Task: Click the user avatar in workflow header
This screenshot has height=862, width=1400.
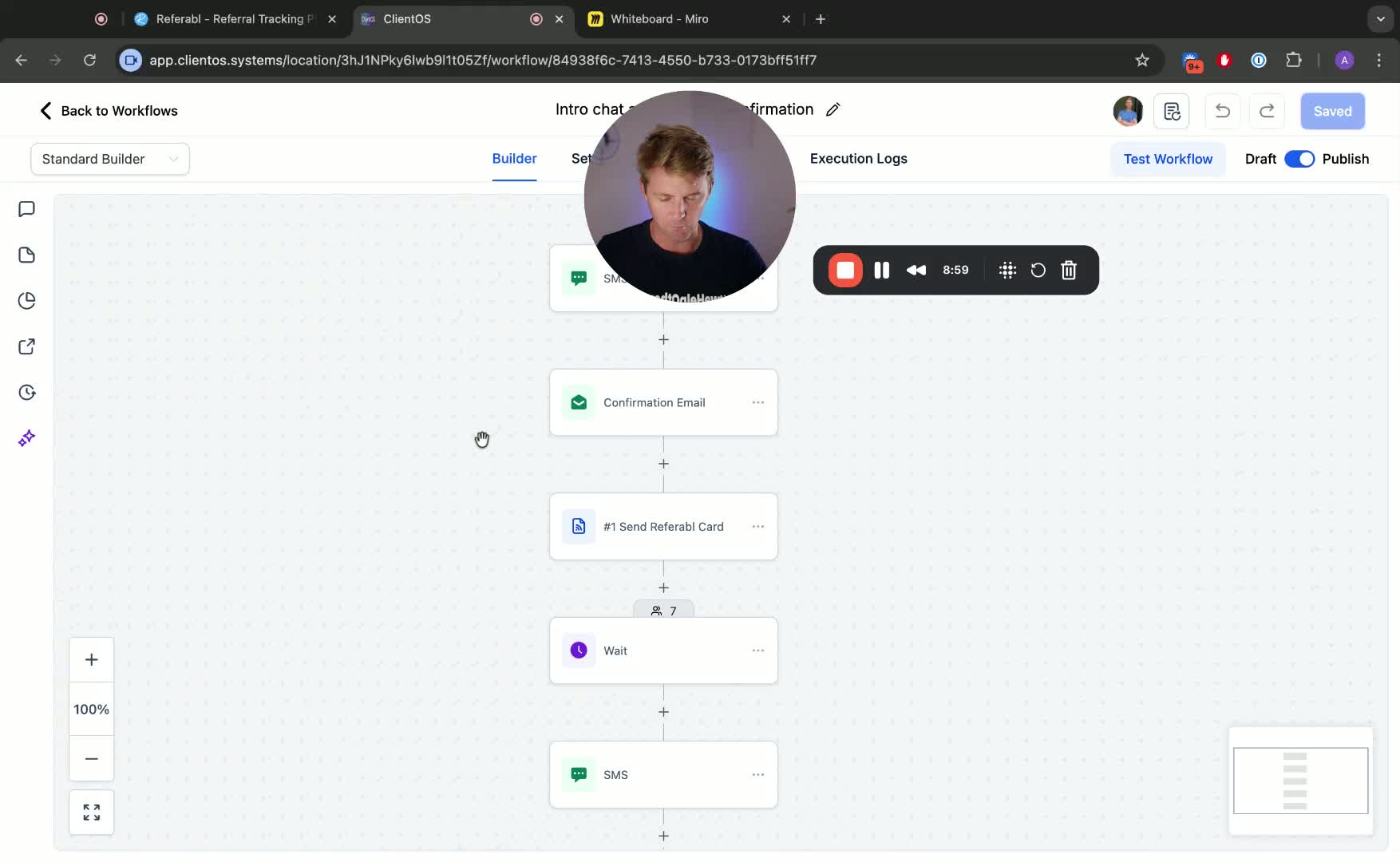Action: pos(1128,111)
